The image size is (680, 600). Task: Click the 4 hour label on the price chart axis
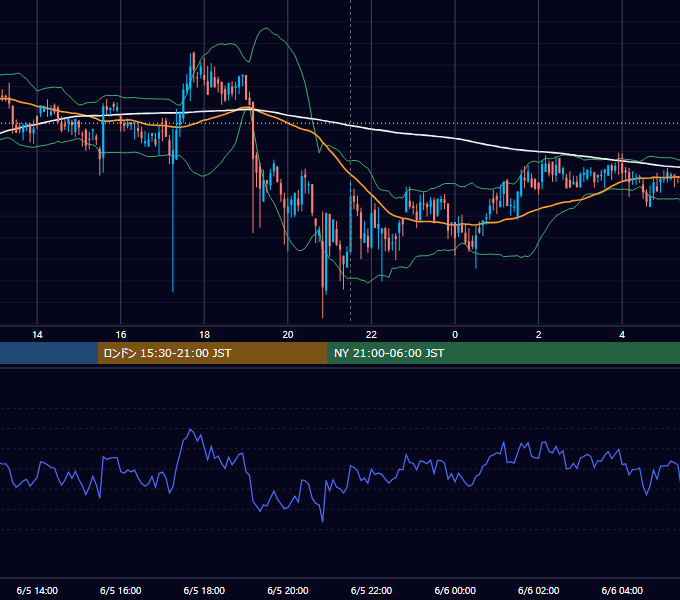[622, 335]
